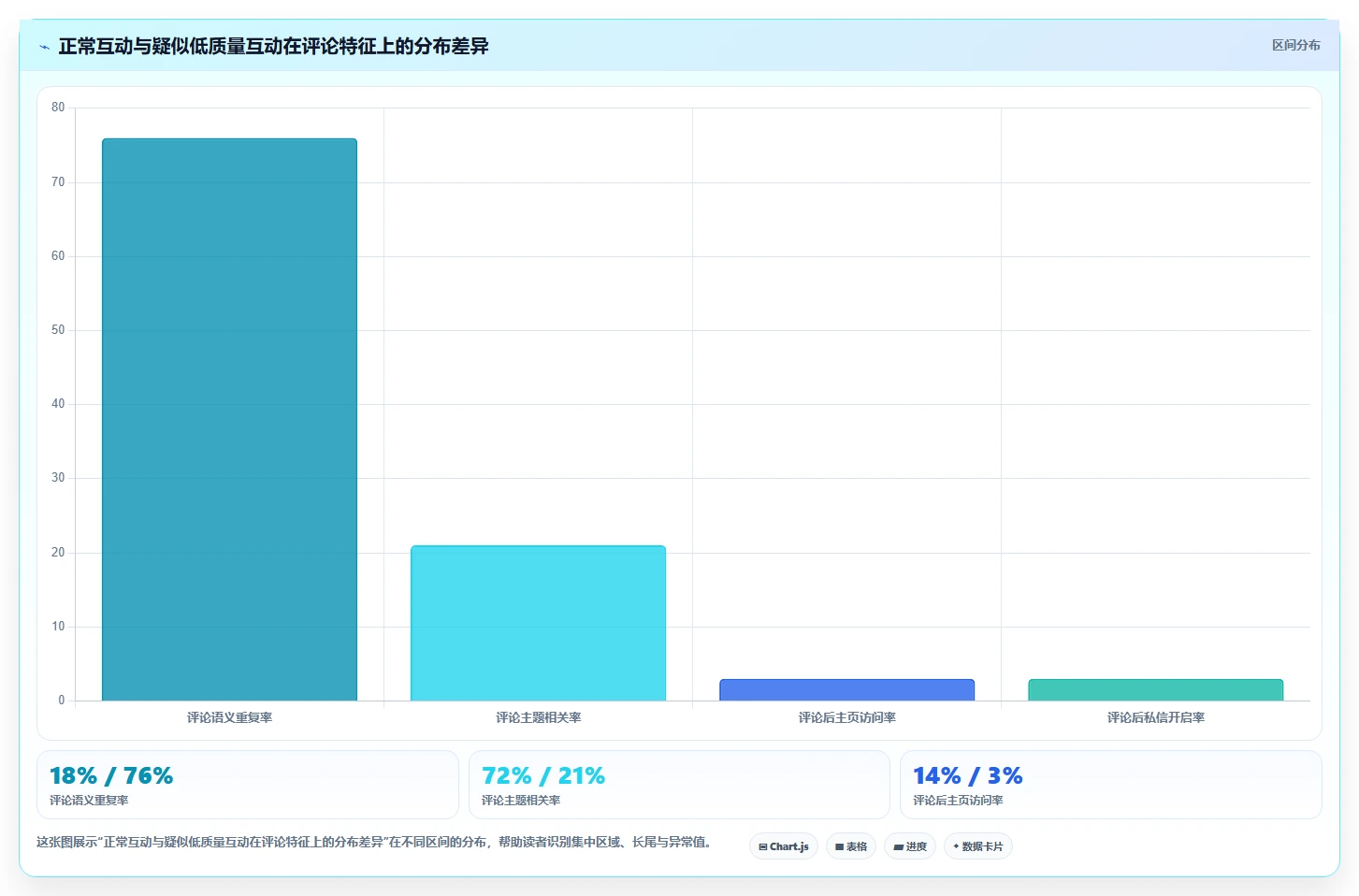Screen dimensions: 1359x896
Task: Click the green 评论后私信开启率 bar
Action: [1155, 690]
